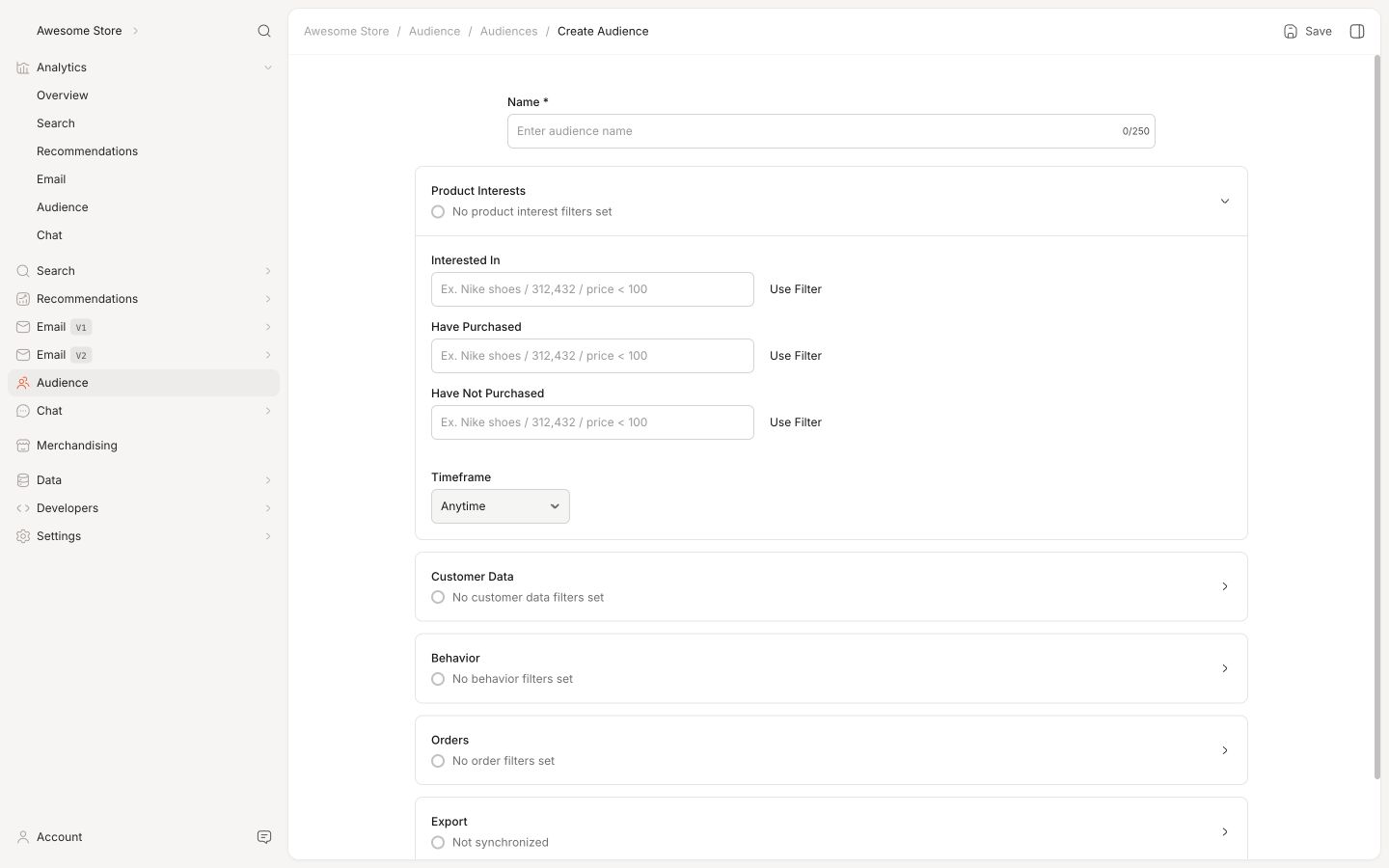This screenshot has height=868, width=1389.
Task: Focus the Interested In input field
Action: click(x=592, y=289)
